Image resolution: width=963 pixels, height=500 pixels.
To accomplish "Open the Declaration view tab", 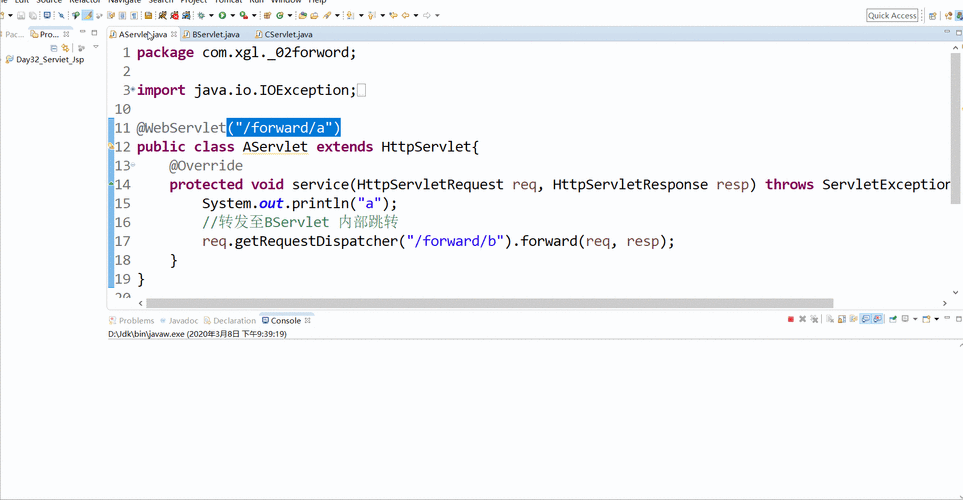I will pyautogui.click(x=230, y=321).
